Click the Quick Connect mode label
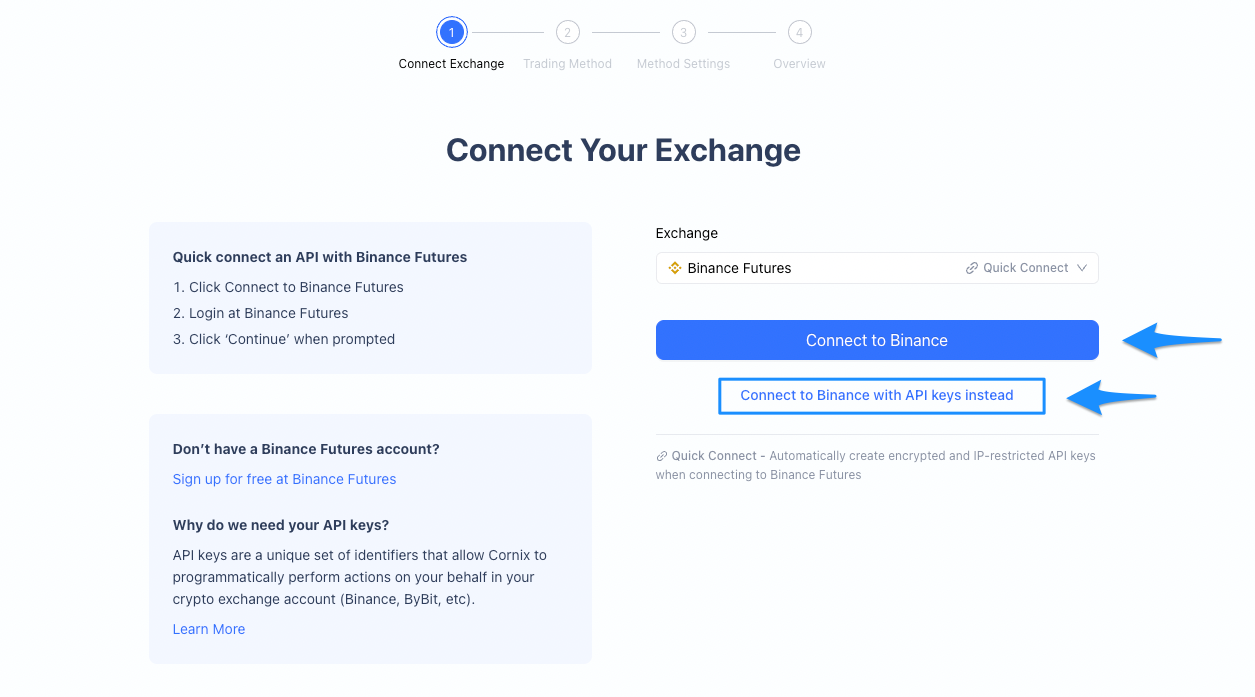This screenshot has height=697, width=1255. (1025, 268)
